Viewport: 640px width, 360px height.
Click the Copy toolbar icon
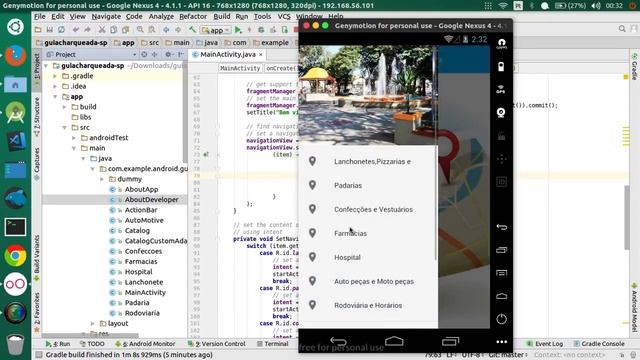114,30
